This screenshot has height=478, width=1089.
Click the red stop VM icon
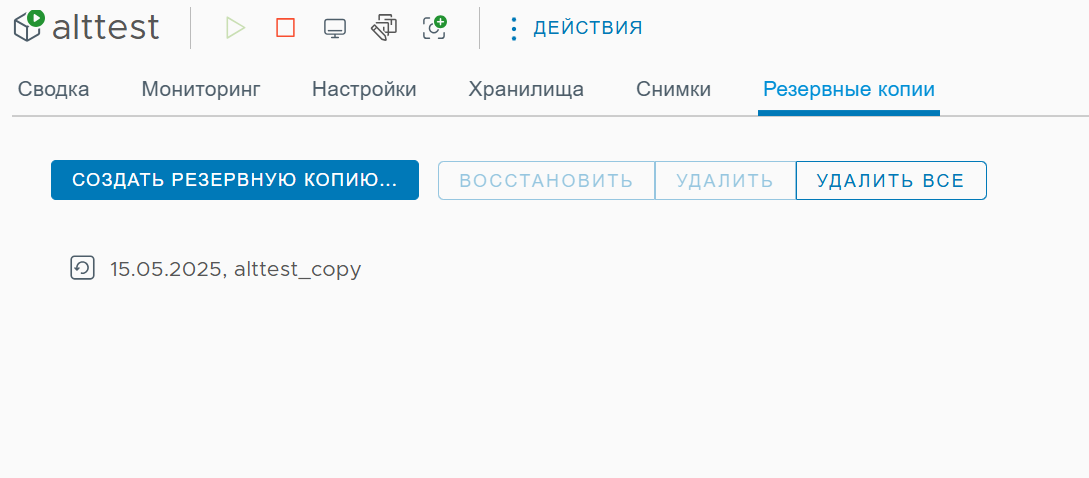(x=285, y=28)
